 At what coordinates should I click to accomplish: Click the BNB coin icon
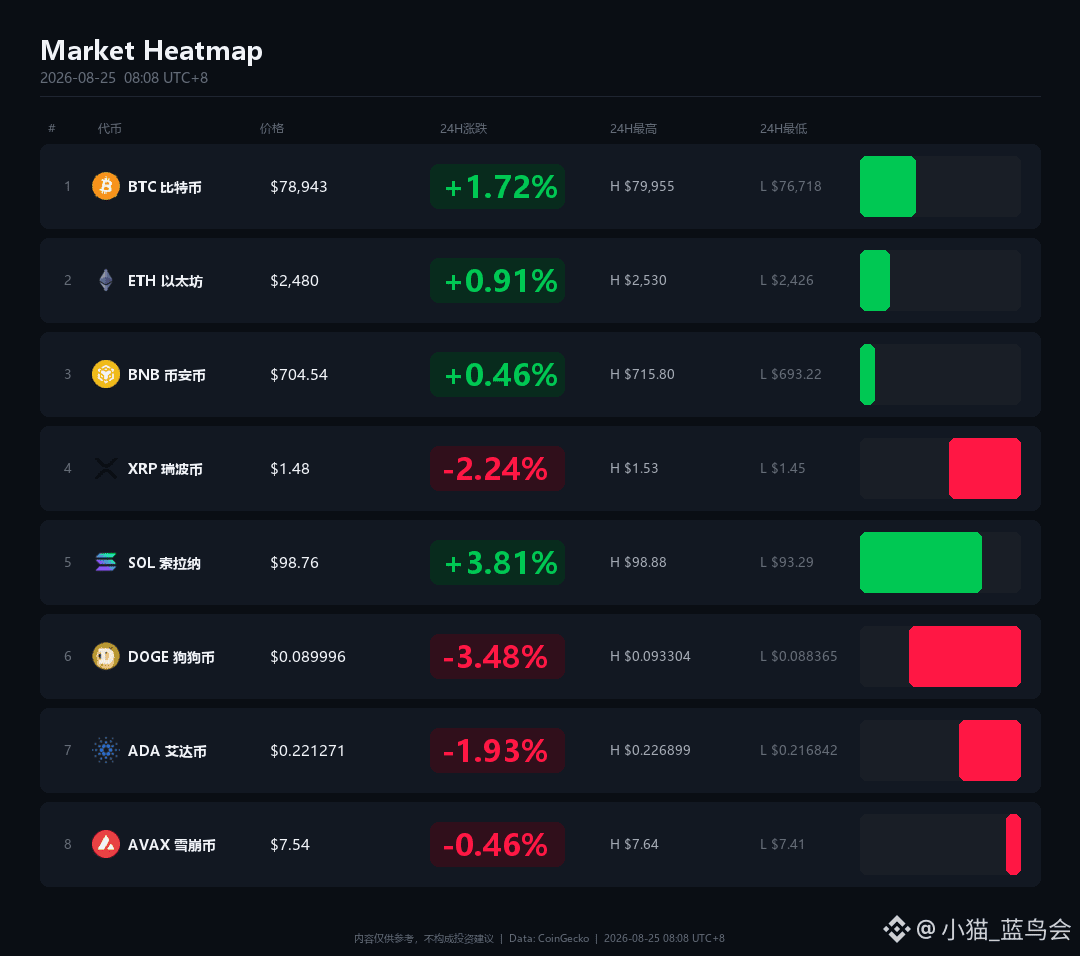pyautogui.click(x=105, y=374)
